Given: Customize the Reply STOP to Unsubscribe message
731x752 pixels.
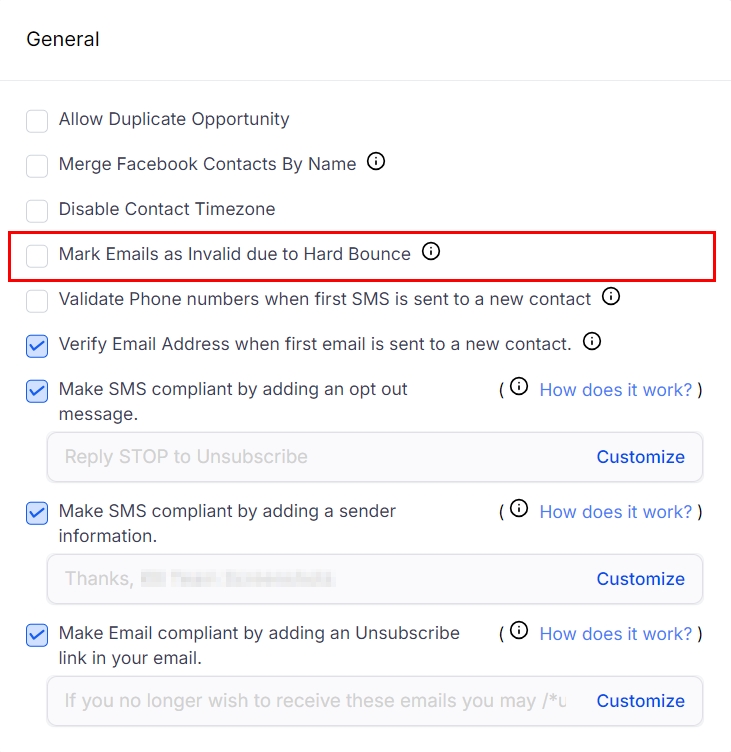Looking at the screenshot, I should (x=640, y=457).
